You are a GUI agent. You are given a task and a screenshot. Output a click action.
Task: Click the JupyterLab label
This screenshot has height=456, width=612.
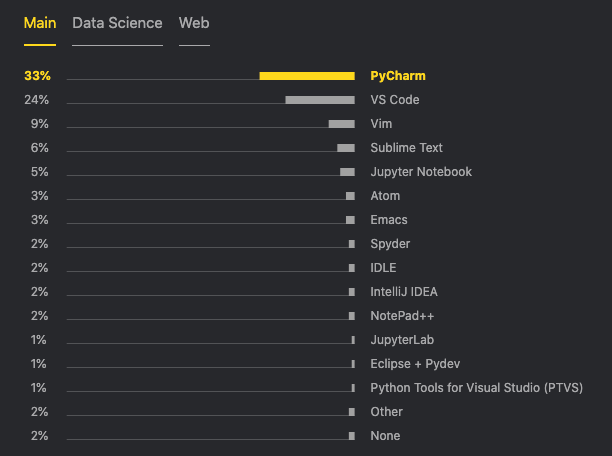pyautogui.click(x=402, y=340)
